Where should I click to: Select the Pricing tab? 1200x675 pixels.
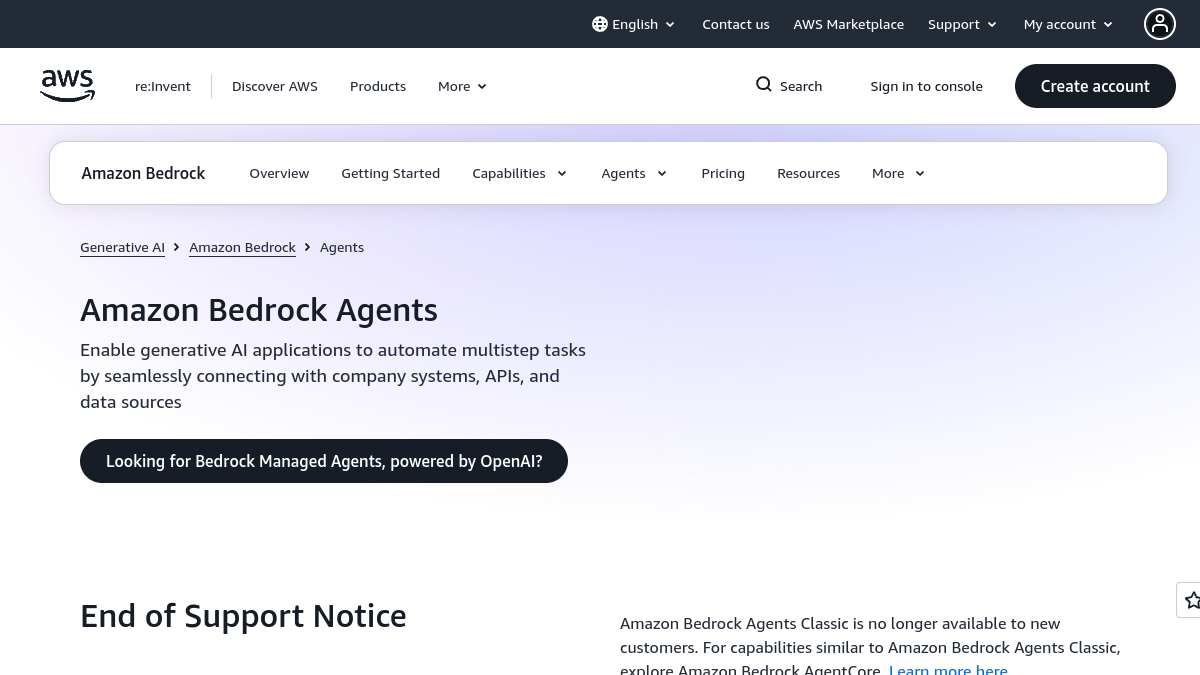[x=723, y=173]
